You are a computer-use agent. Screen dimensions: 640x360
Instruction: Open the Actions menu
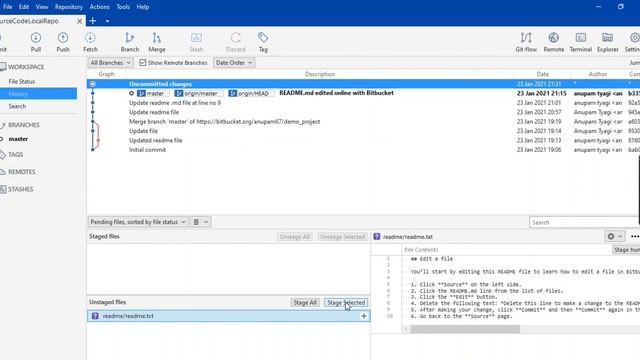(99, 7)
